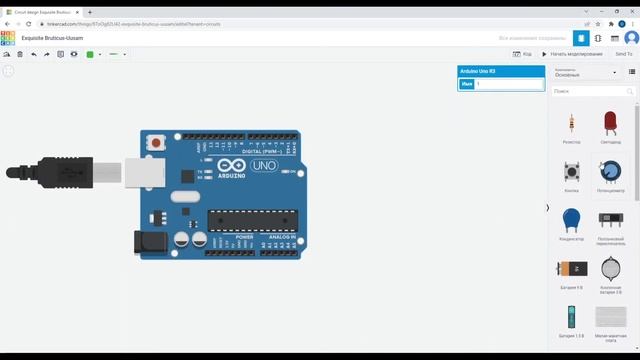
Task: Select the Circuit design browser tab
Action: click(42, 12)
